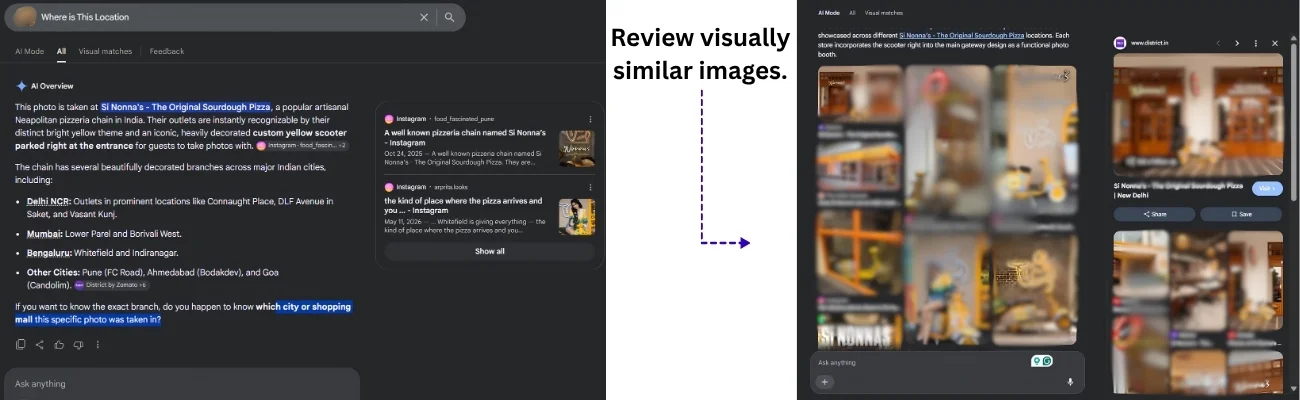Click the magnifier search icon in left search bar

click(450, 17)
